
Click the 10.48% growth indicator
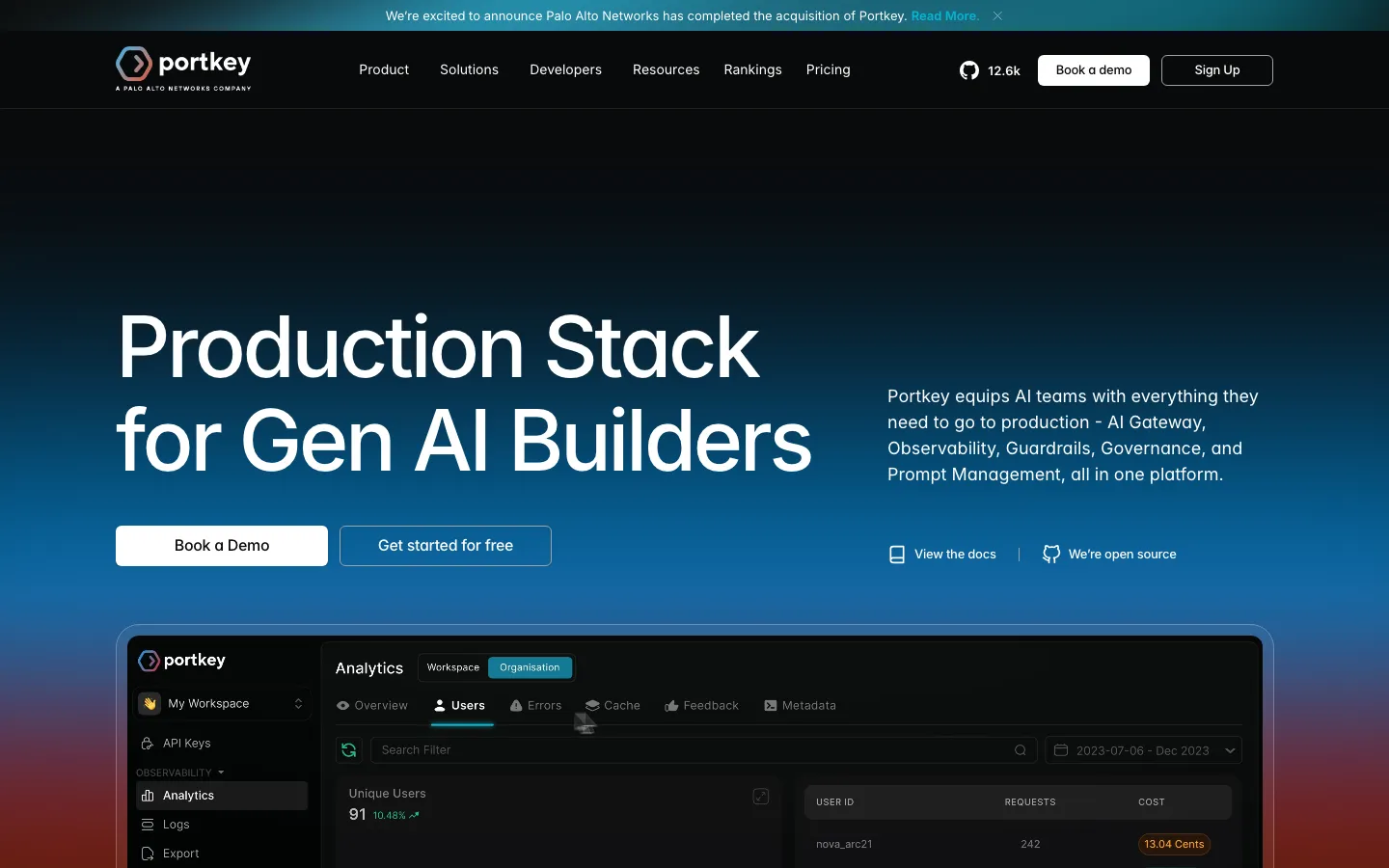(395, 816)
